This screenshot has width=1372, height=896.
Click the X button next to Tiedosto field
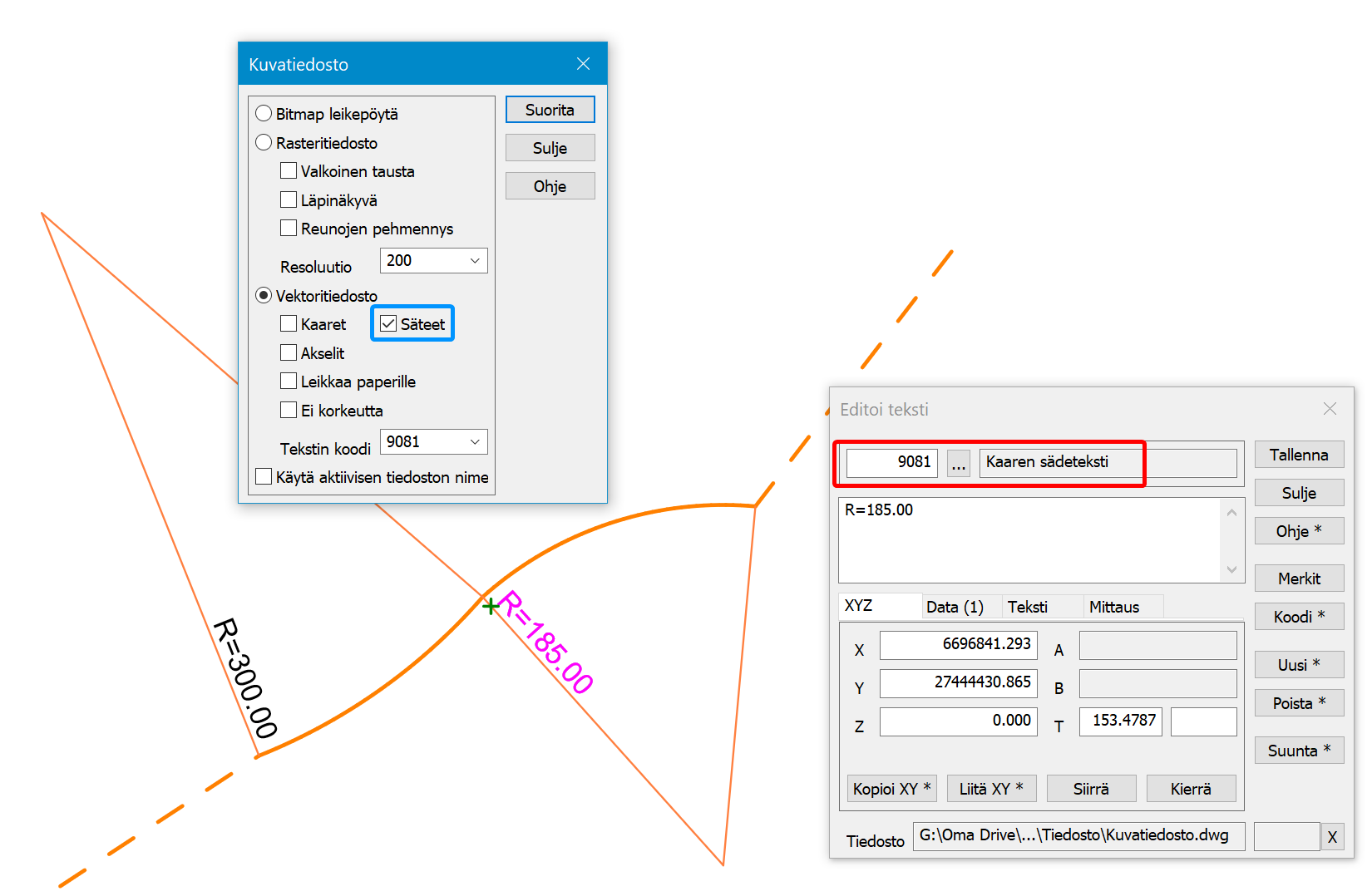1331,837
